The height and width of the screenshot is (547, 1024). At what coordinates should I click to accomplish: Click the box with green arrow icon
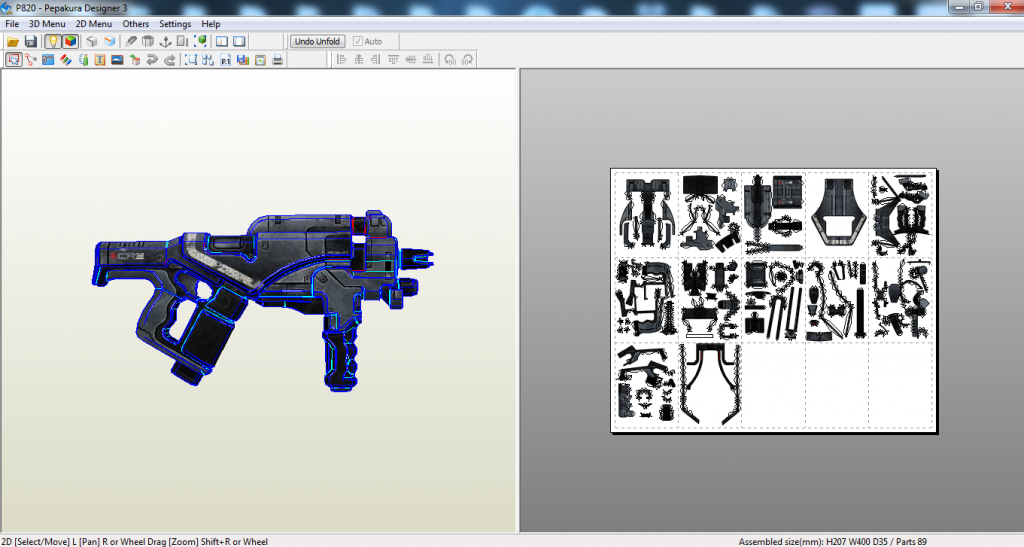(x=135, y=59)
